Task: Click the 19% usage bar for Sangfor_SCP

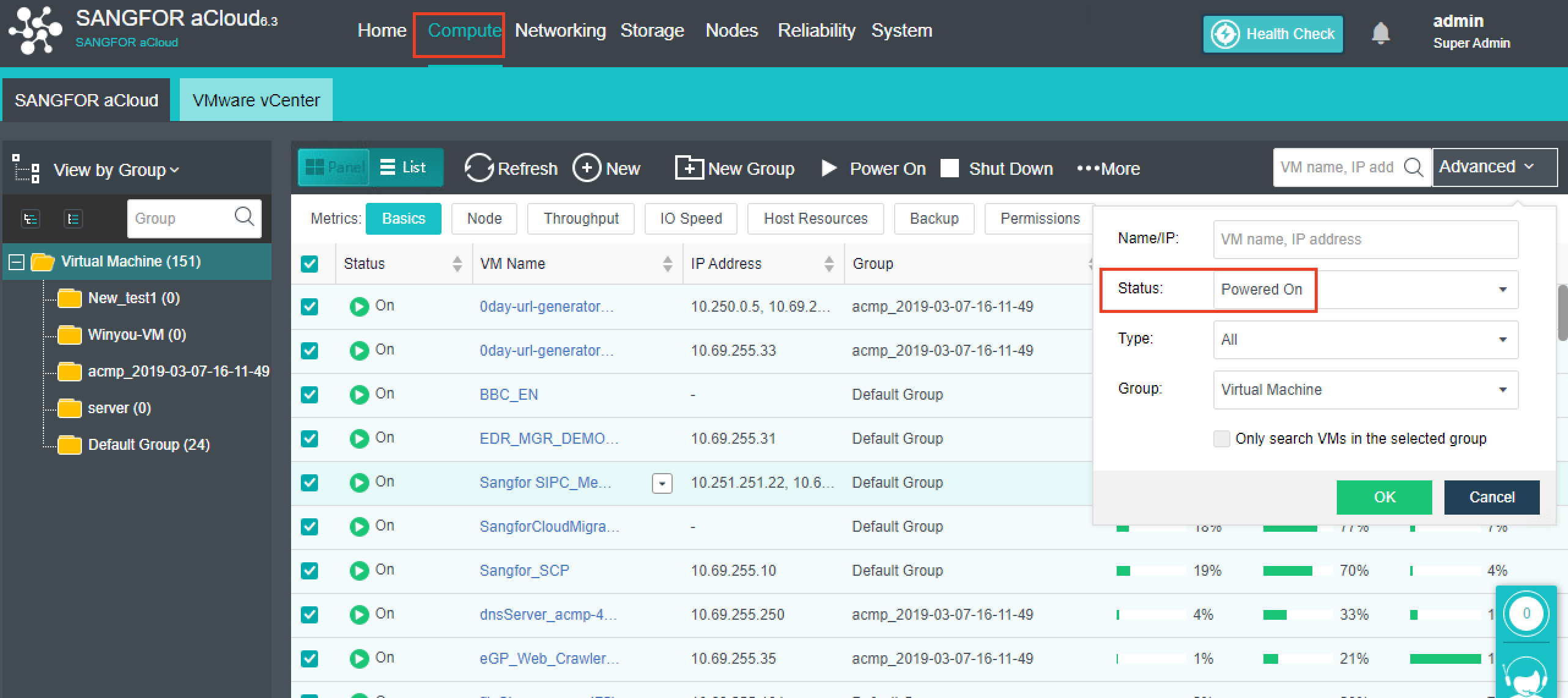Action: tap(1151, 571)
